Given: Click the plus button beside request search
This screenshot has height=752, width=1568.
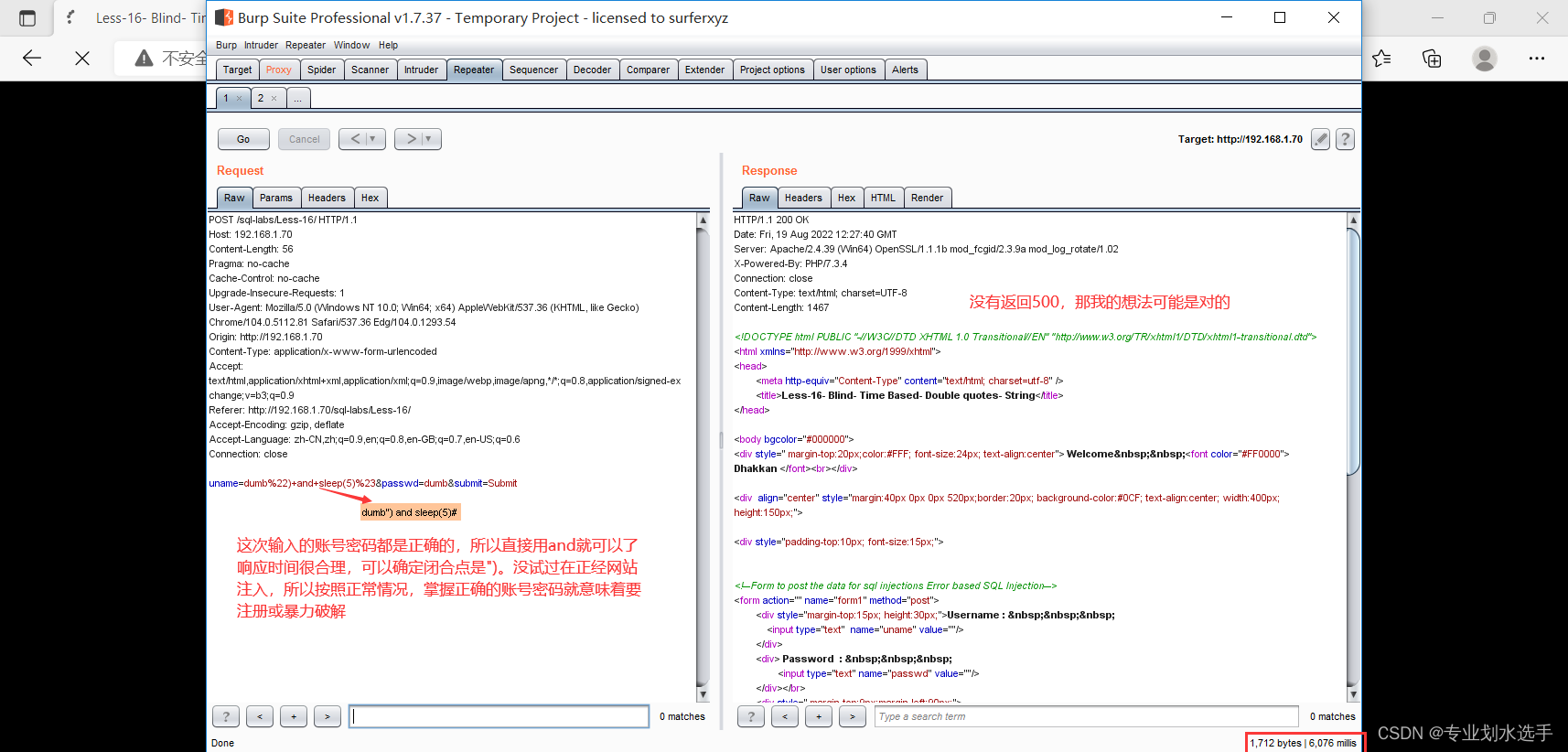Looking at the screenshot, I should (294, 716).
